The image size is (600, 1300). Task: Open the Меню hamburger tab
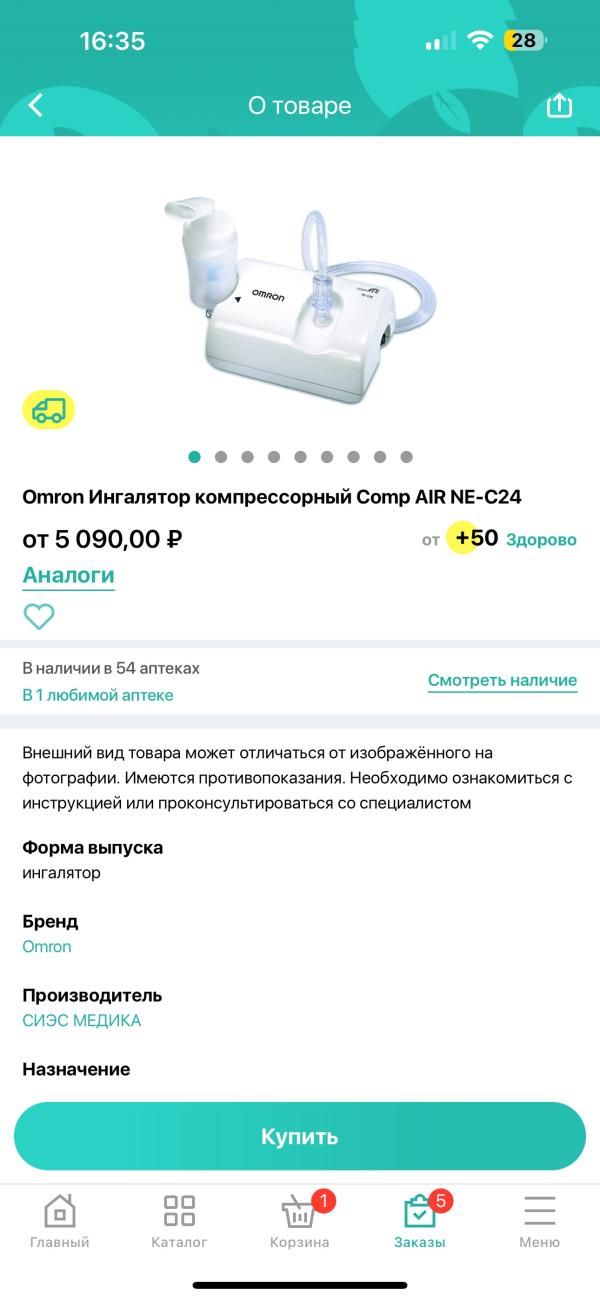click(539, 1221)
